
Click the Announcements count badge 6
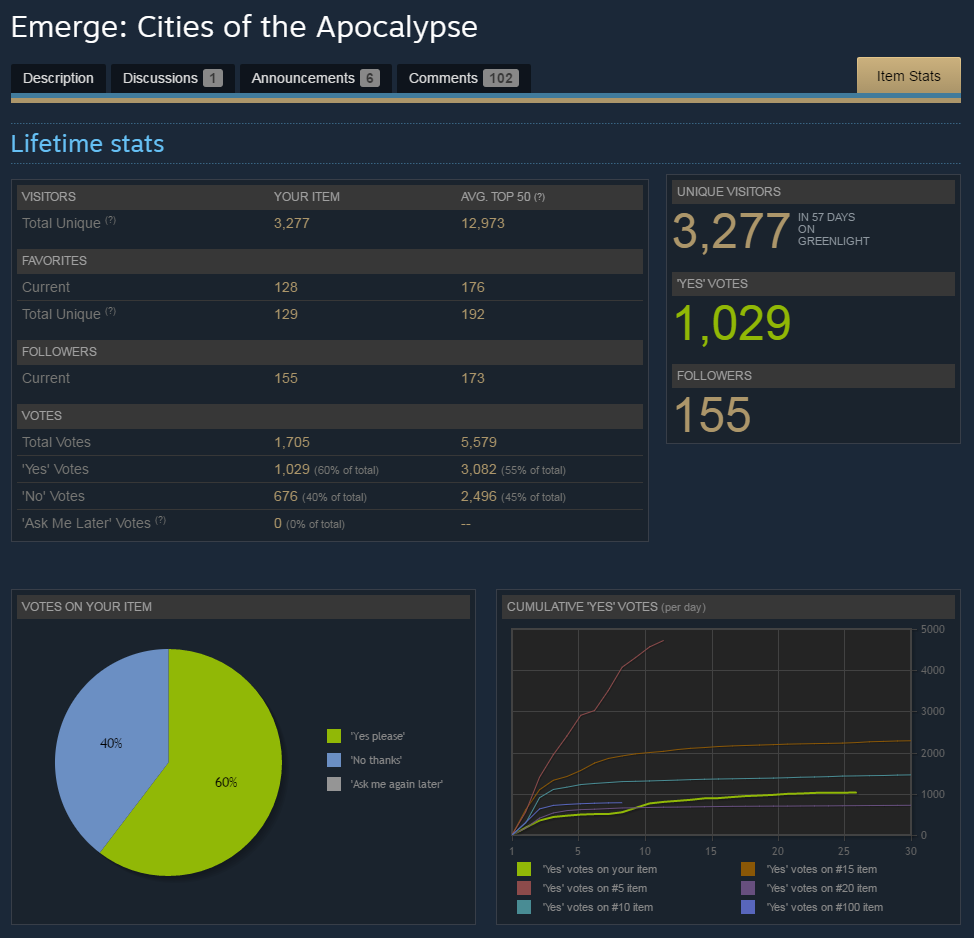(370, 78)
